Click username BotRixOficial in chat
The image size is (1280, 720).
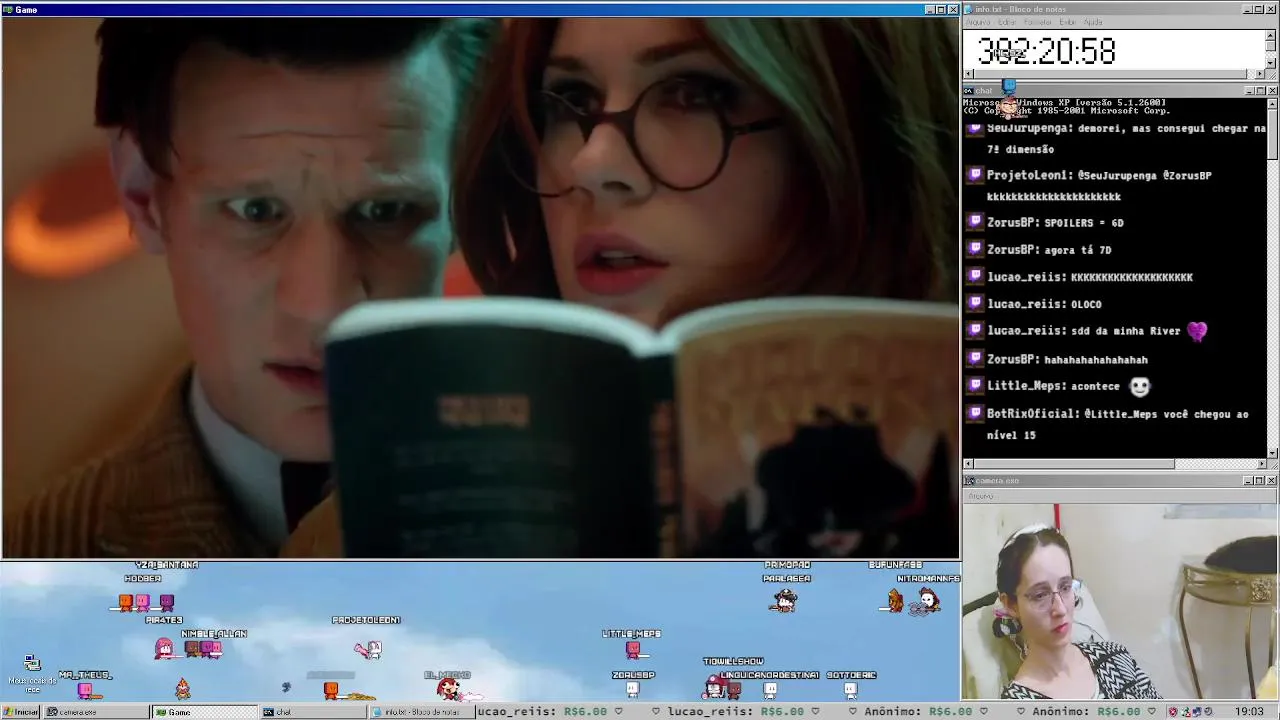(1032, 413)
